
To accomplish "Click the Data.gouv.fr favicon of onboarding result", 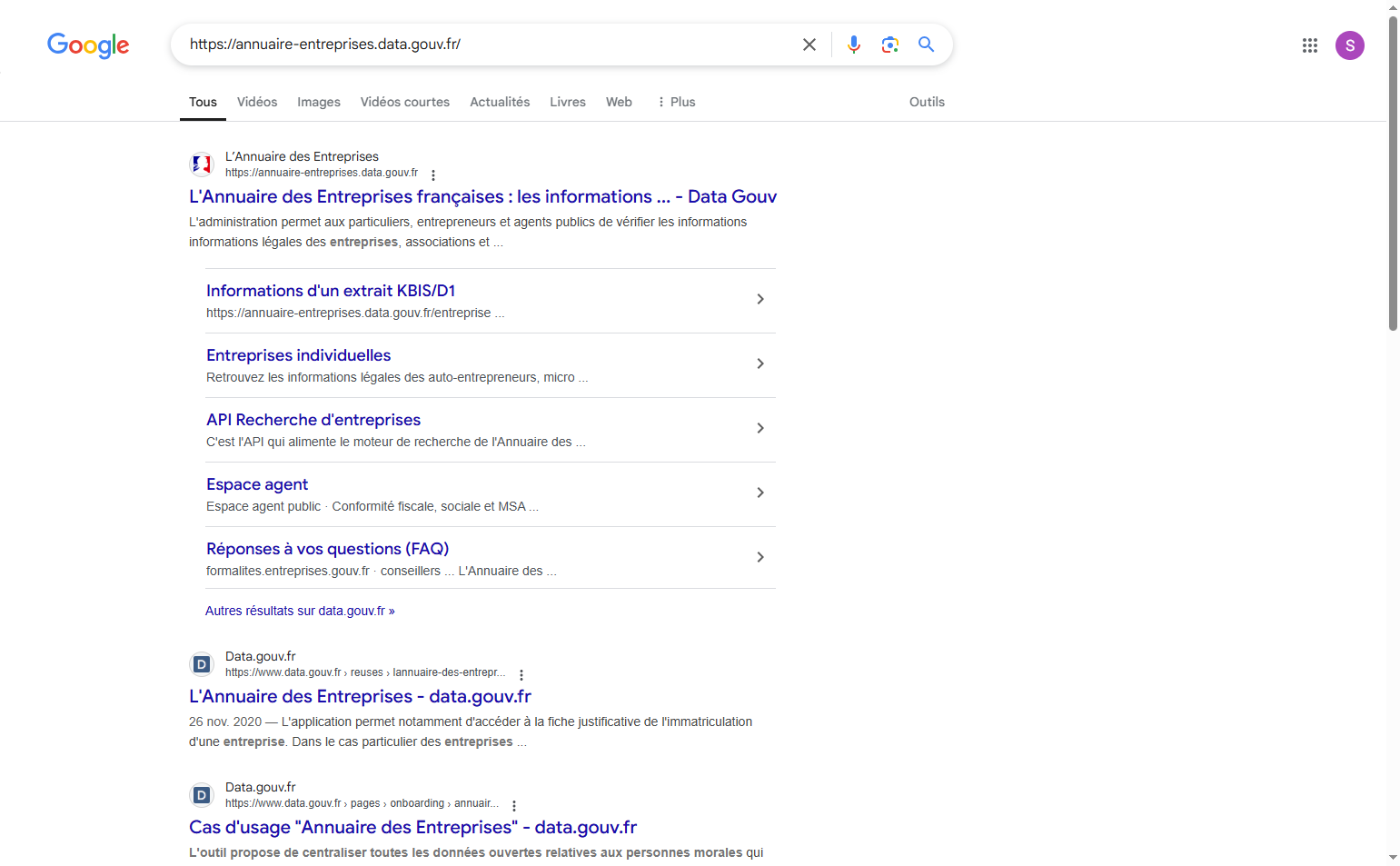I will [202, 795].
